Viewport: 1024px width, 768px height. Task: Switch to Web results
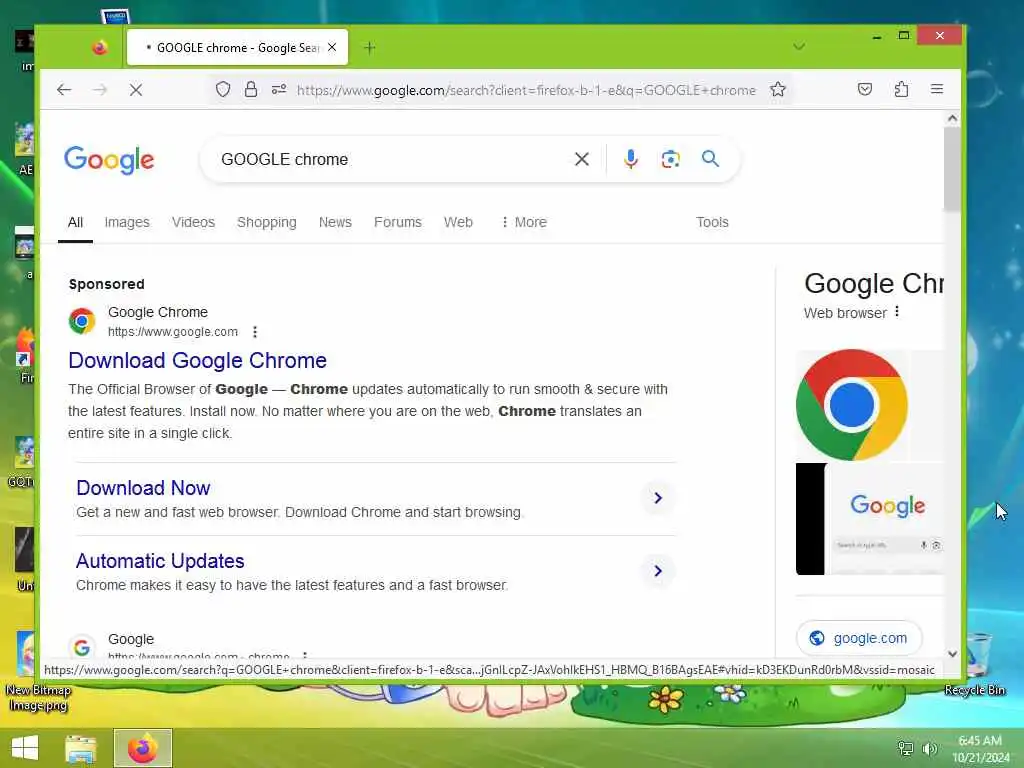[458, 223]
